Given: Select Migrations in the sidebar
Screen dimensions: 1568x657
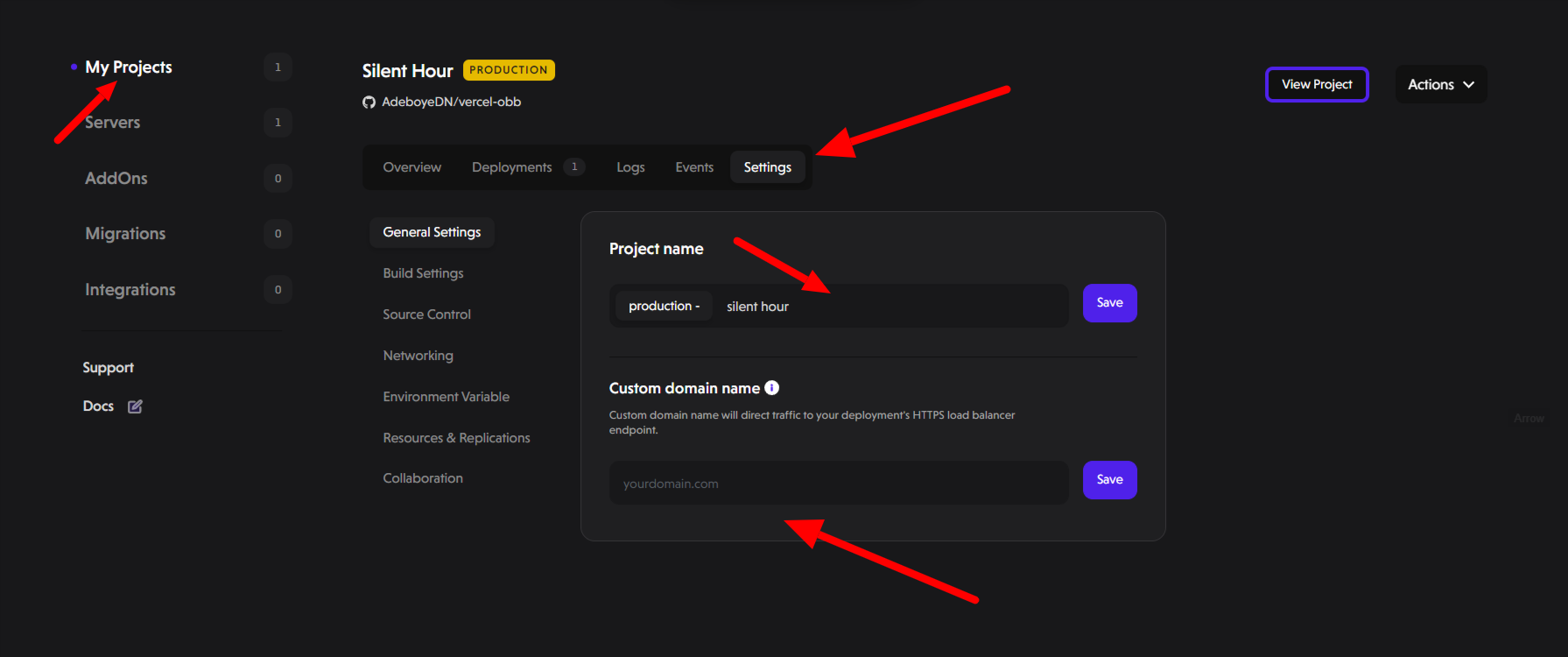Looking at the screenshot, I should [125, 234].
